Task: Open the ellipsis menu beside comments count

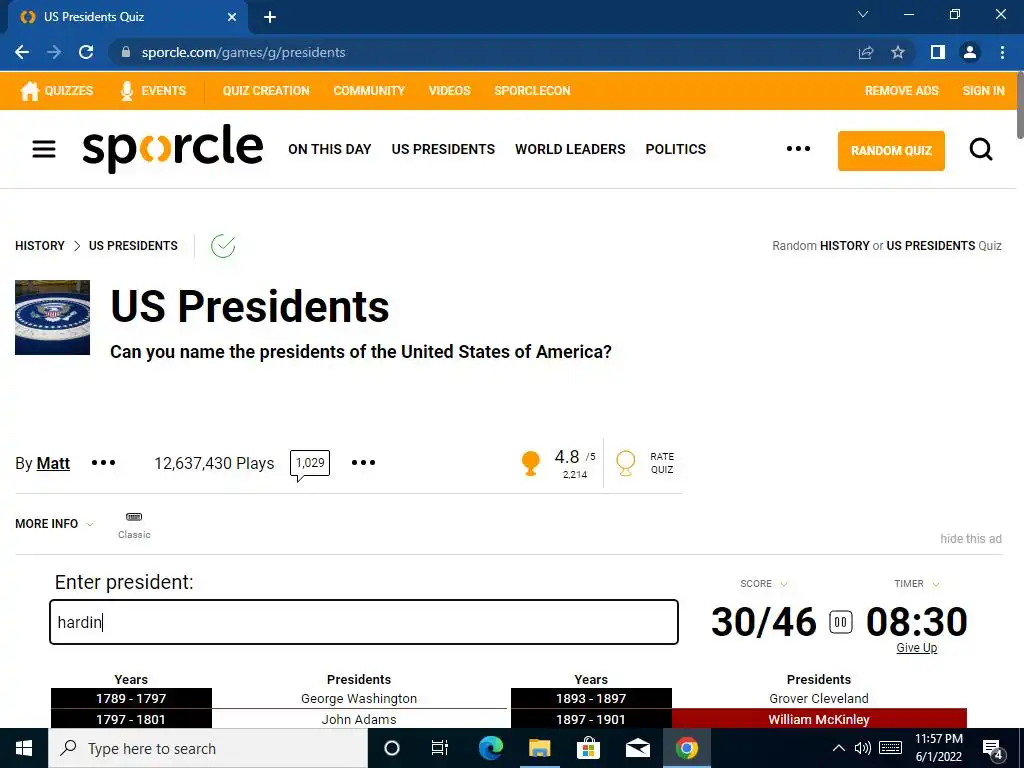Action: coord(363,462)
